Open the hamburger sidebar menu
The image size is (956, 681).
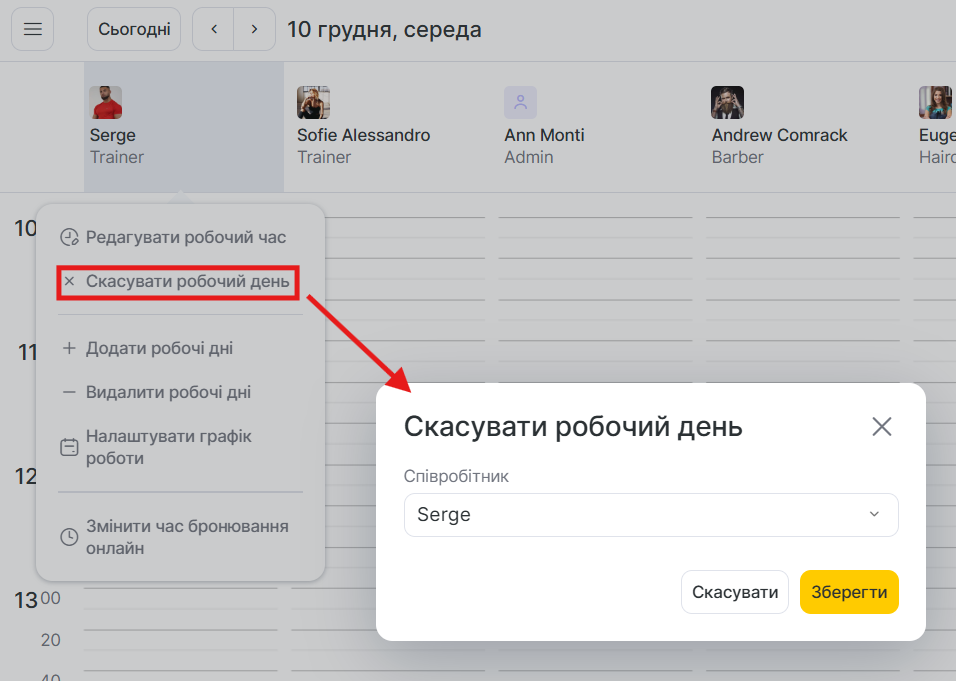pos(32,29)
